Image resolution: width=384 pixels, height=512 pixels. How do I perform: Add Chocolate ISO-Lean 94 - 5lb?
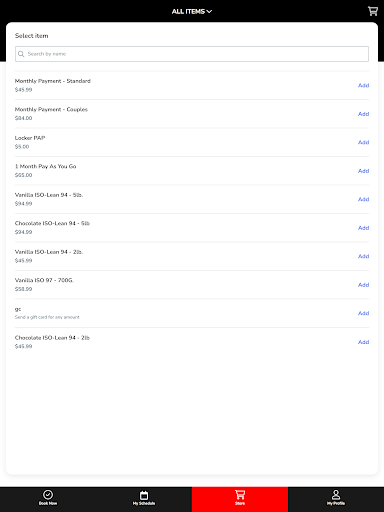pos(363,228)
